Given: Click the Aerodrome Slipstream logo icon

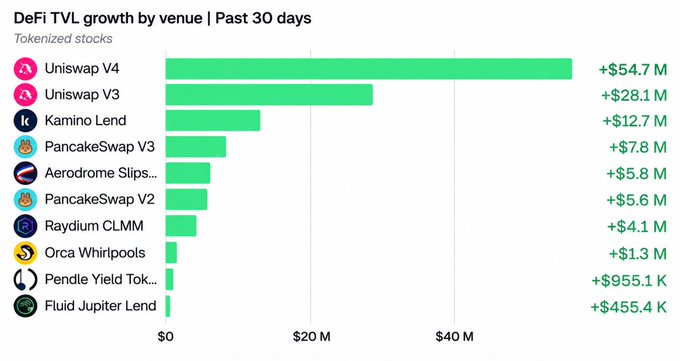Looking at the screenshot, I should [x=25, y=173].
